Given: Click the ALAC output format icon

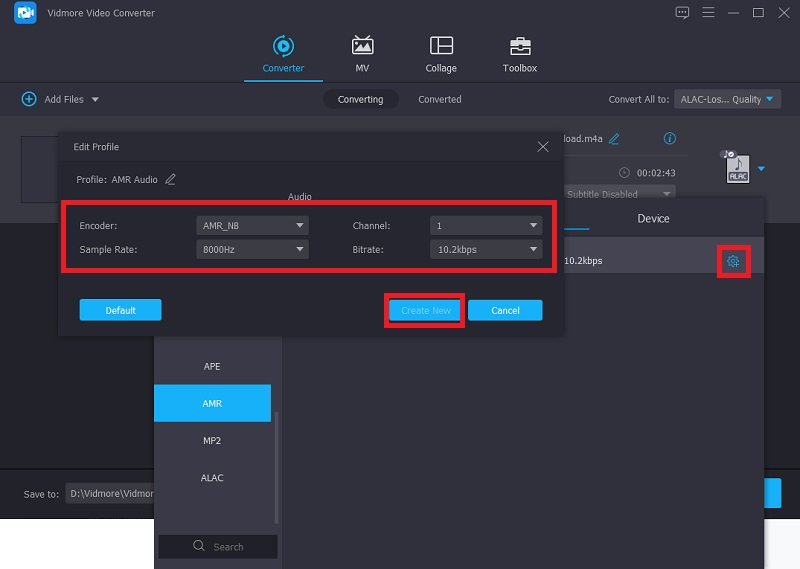Looking at the screenshot, I should pos(735,168).
